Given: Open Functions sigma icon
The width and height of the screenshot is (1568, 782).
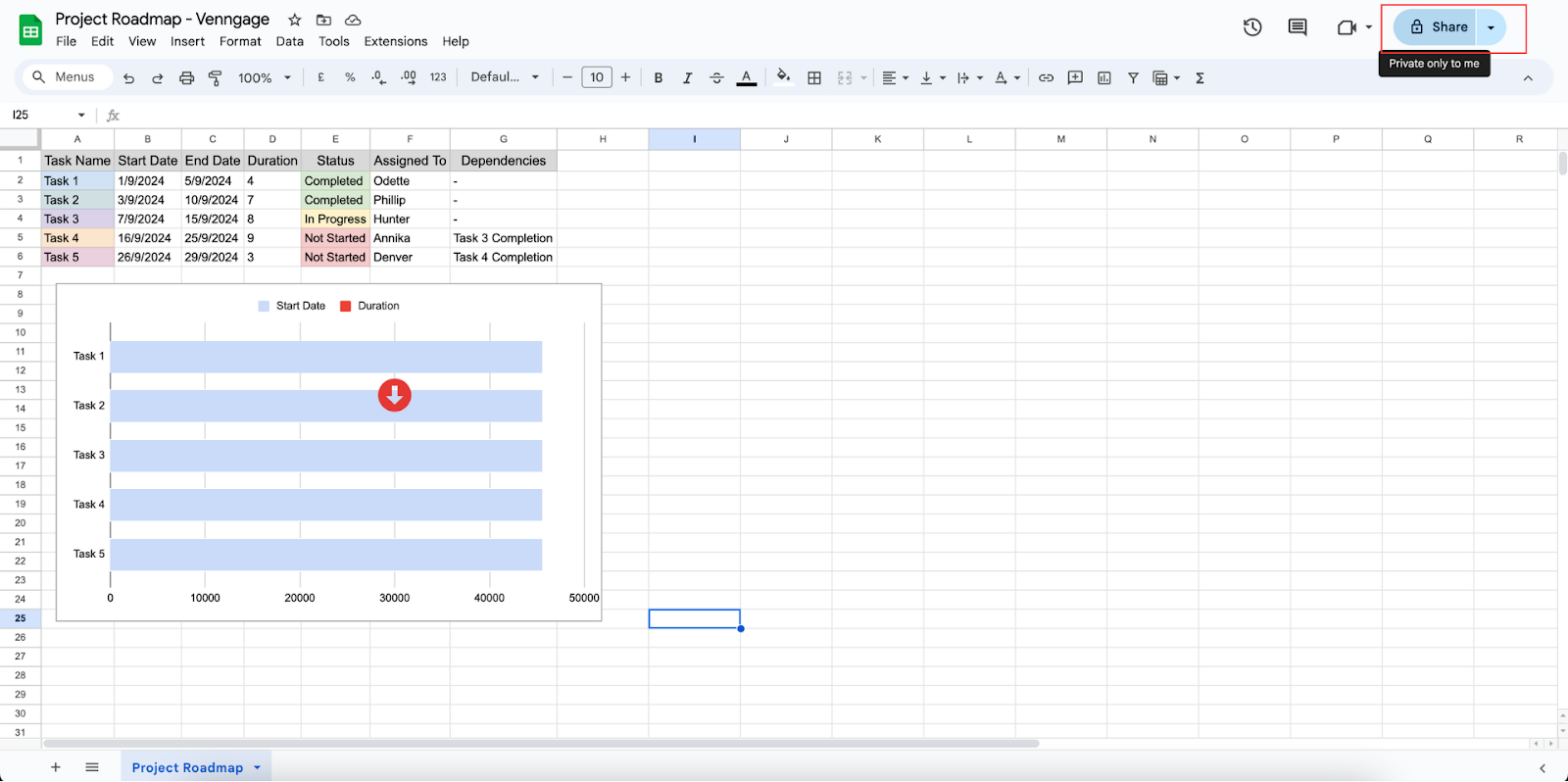Looking at the screenshot, I should pyautogui.click(x=1200, y=77).
